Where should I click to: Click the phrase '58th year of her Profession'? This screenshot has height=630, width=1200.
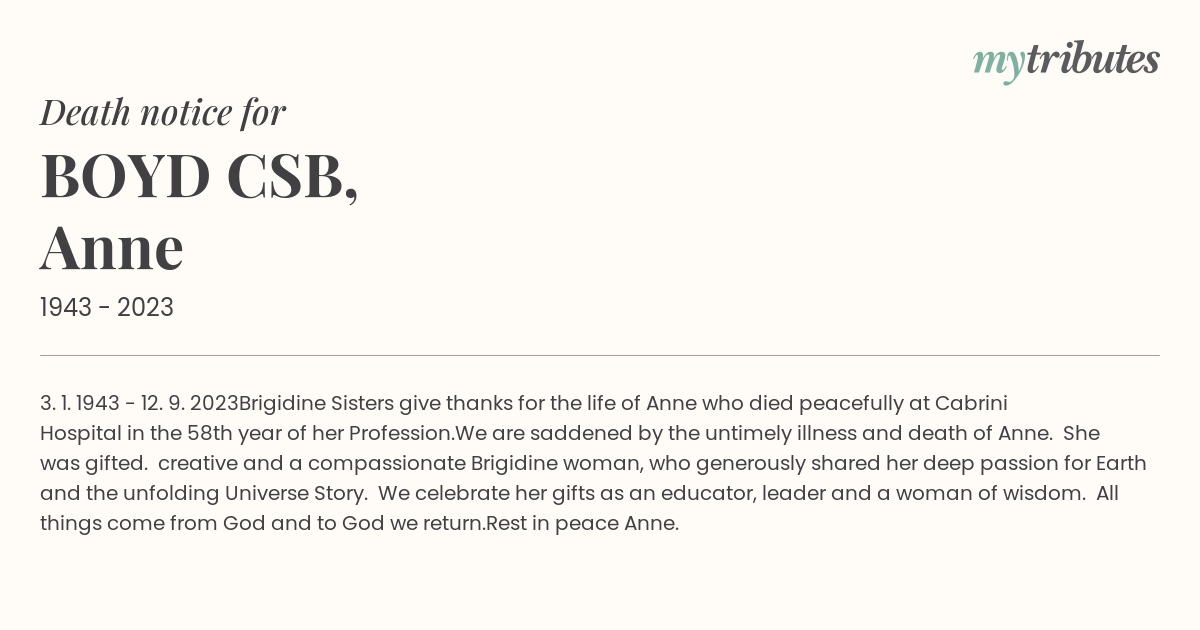320,433
